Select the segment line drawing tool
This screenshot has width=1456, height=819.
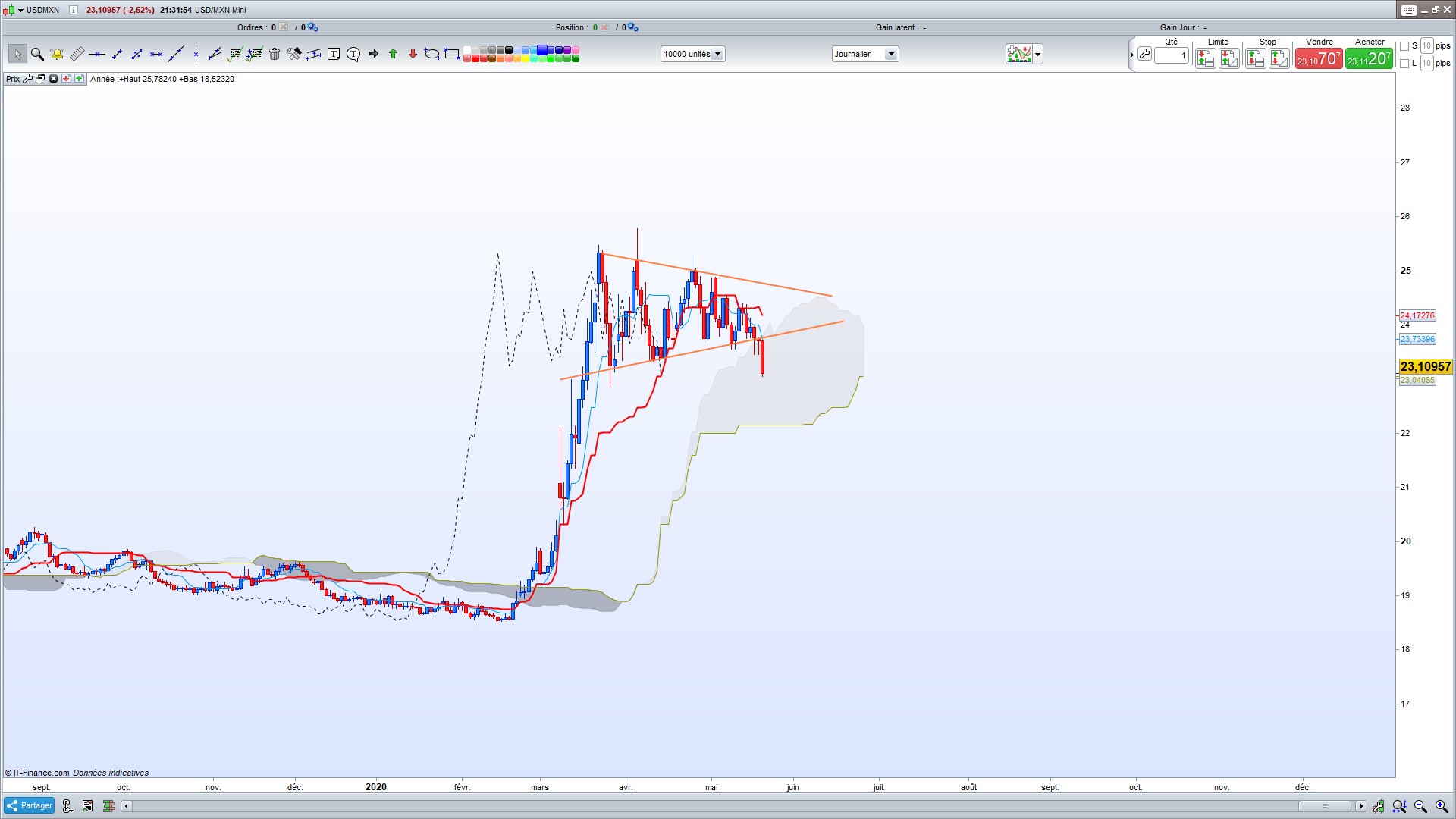coord(117,54)
